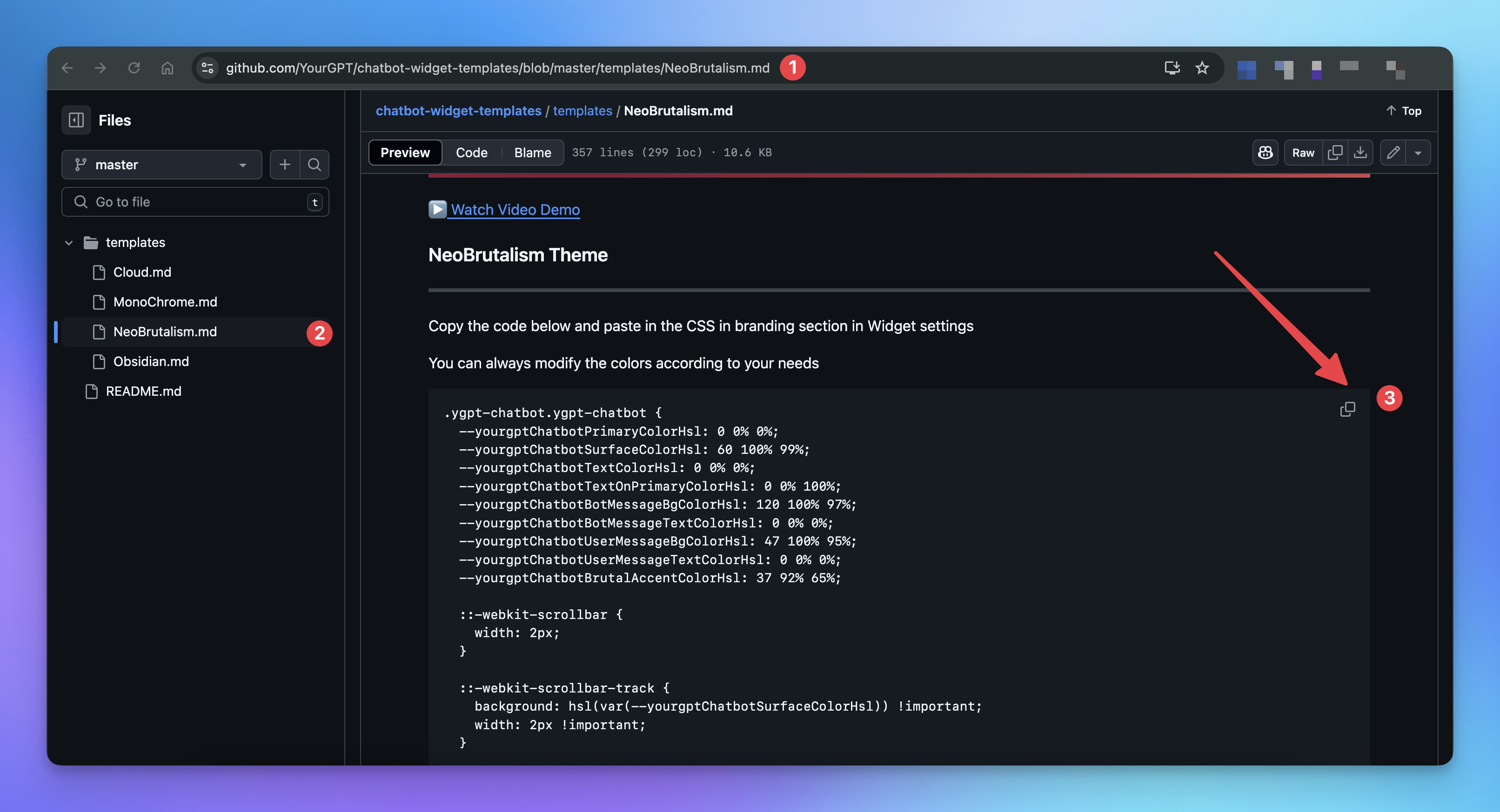View site information in the address bar
1500x812 pixels.
208,68
